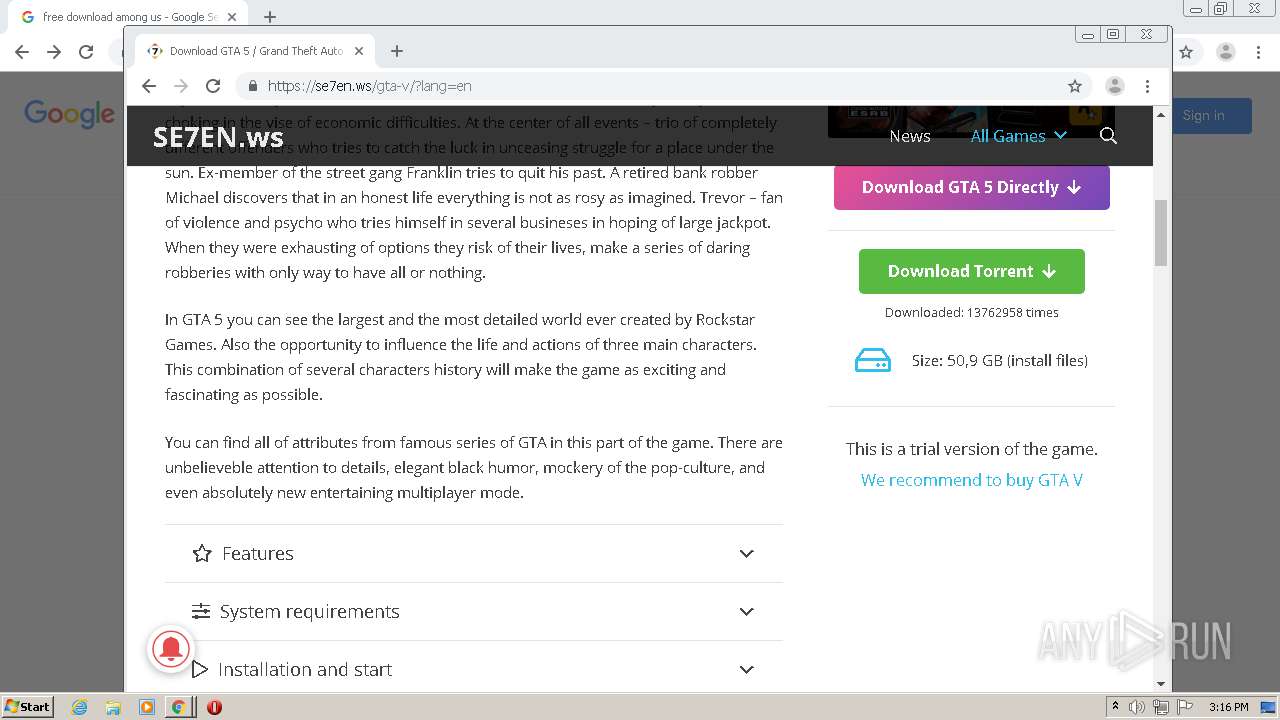Click forward arrow in the background Google window
This screenshot has height=720, width=1280.
[x=54, y=52]
